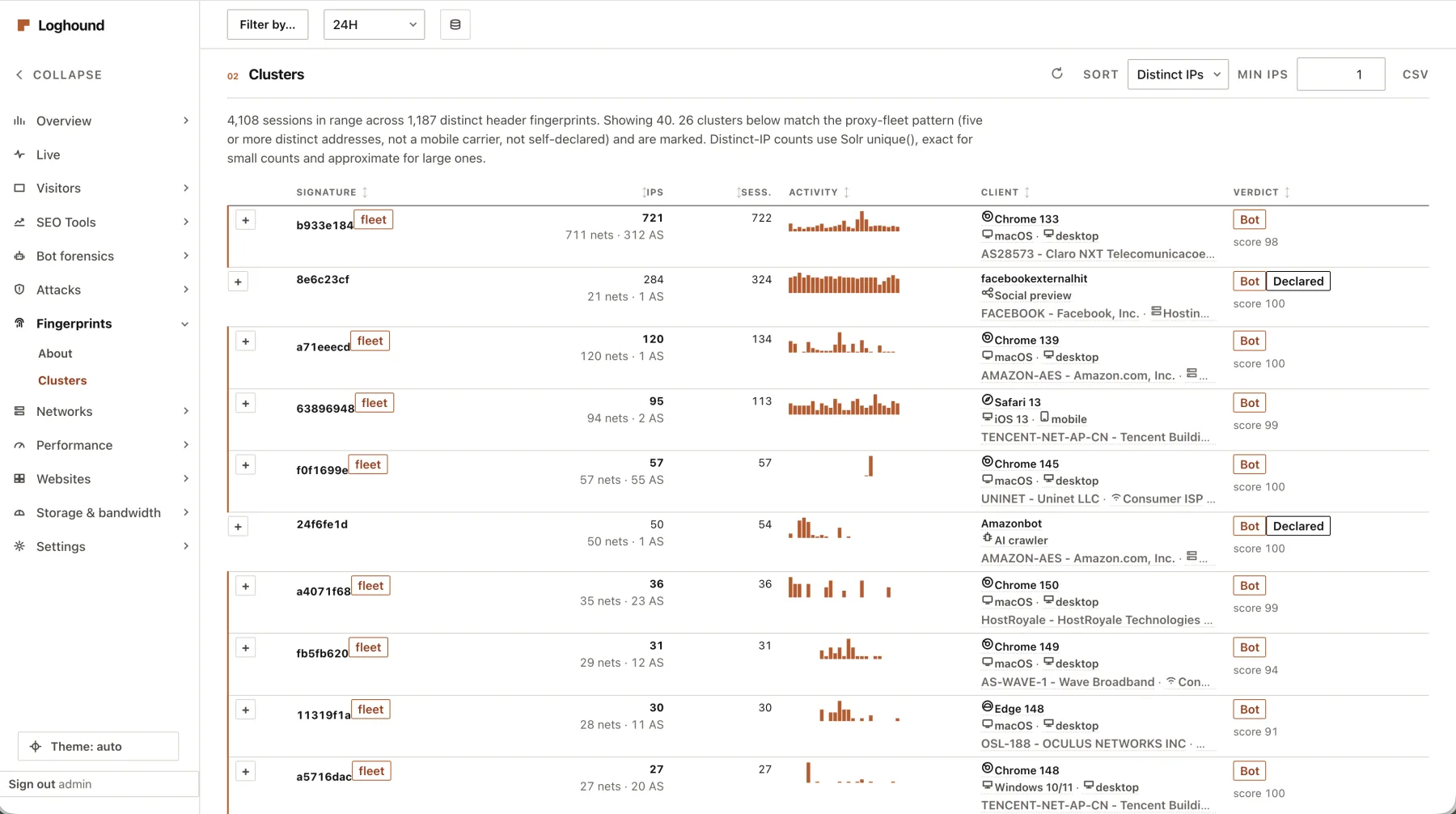Click the Websites grid icon
Screen dimensions: 1456x814
pyautogui.click(x=19, y=479)
